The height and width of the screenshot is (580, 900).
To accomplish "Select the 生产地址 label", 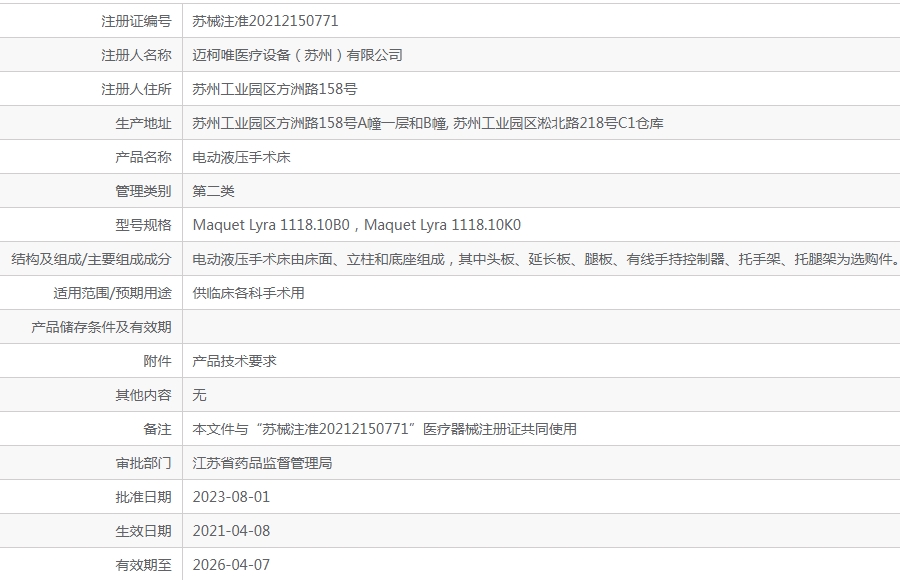I will pyautogui.click(x=143, y=123).
